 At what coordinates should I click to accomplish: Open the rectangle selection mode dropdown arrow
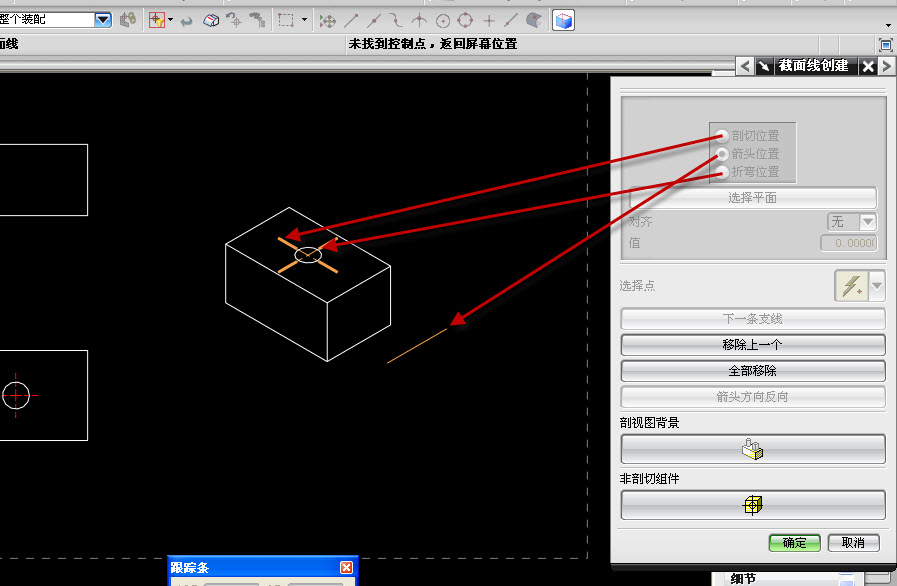(x=304, y=20)
